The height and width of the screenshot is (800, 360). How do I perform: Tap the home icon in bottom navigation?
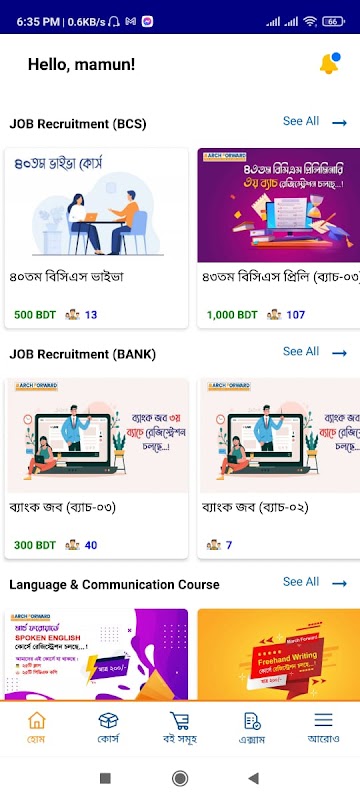coord(36,720)
